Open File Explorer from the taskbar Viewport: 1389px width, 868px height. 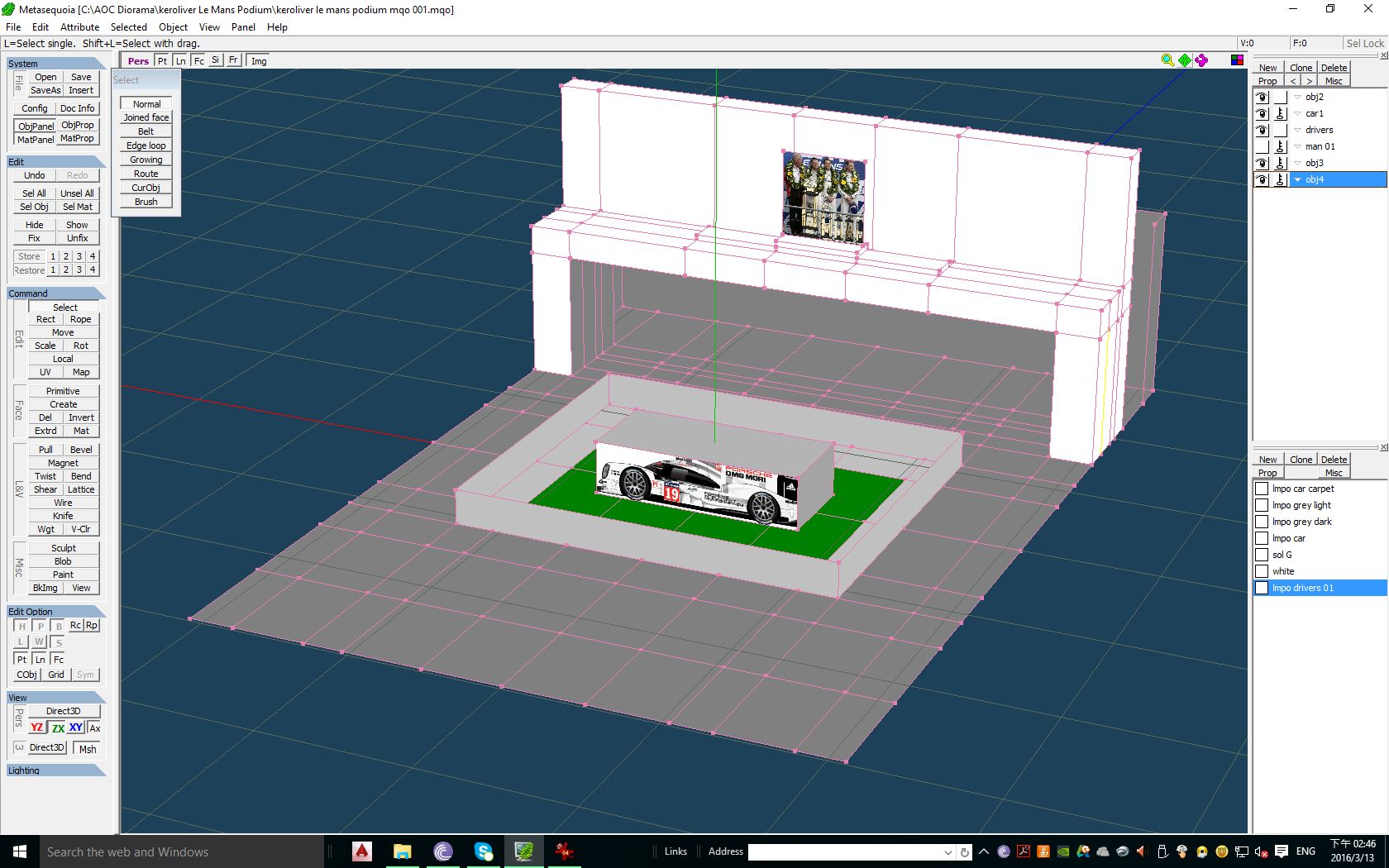(403, 851)
